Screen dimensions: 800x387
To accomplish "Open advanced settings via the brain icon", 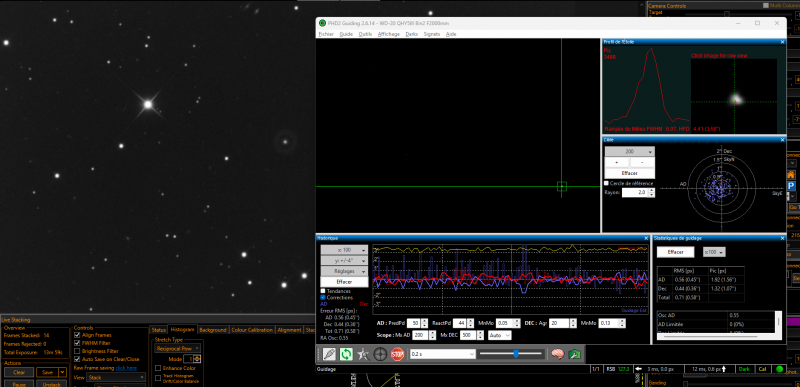I will (x=557, y=354).
